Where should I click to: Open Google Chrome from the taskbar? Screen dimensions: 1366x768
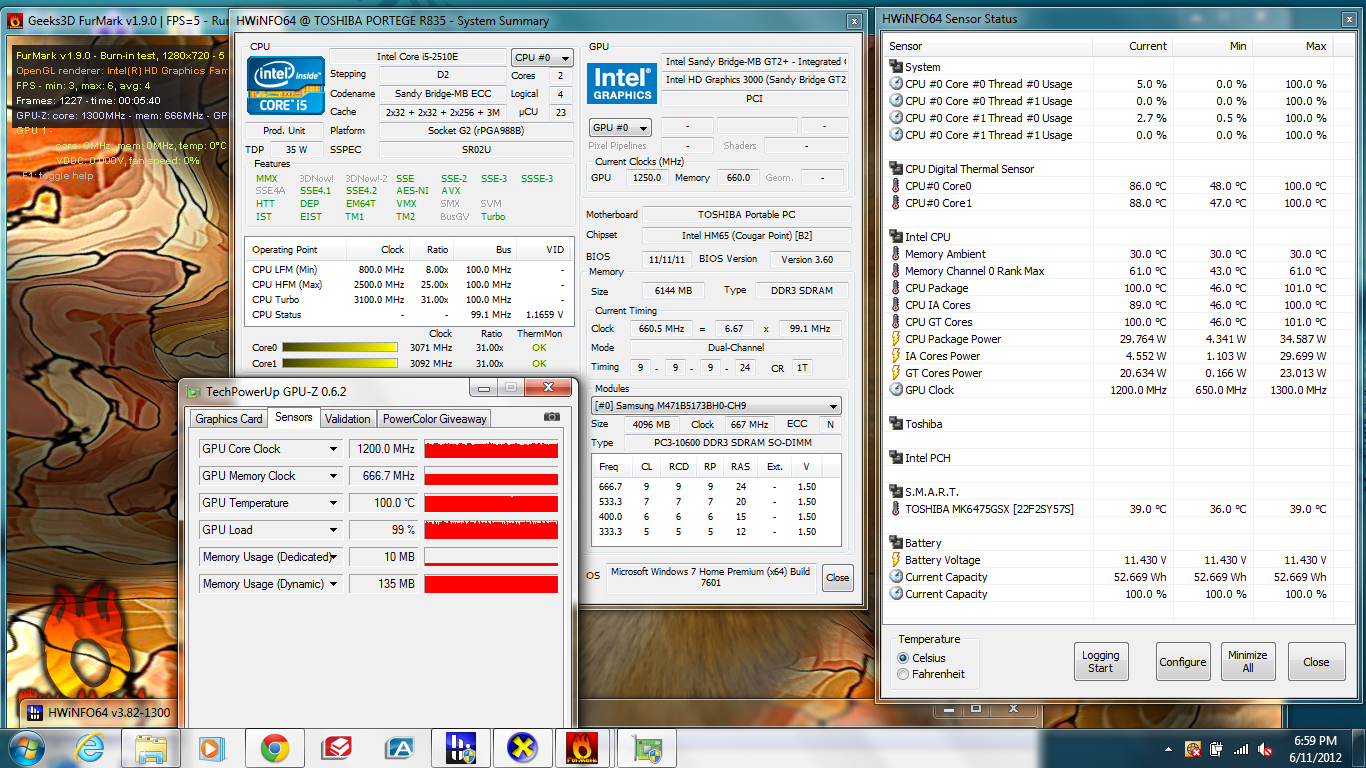point(275,747)
